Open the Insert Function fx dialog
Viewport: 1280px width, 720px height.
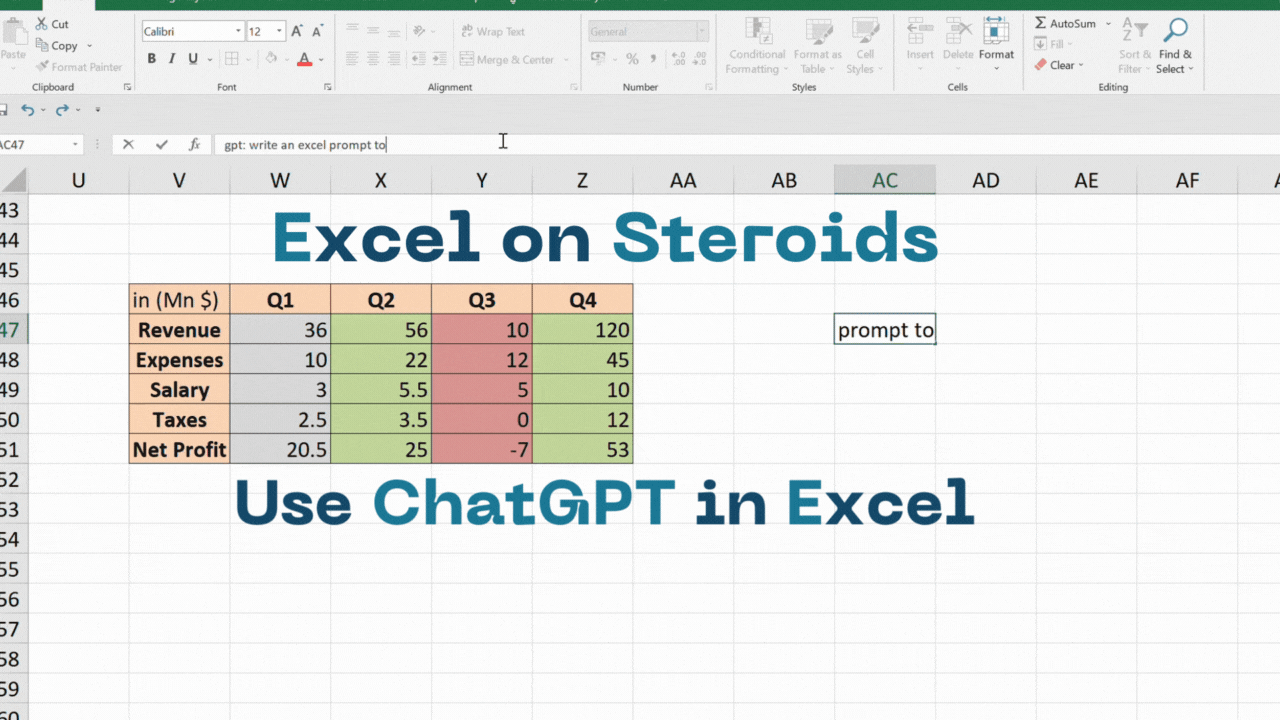pos(195,144)
